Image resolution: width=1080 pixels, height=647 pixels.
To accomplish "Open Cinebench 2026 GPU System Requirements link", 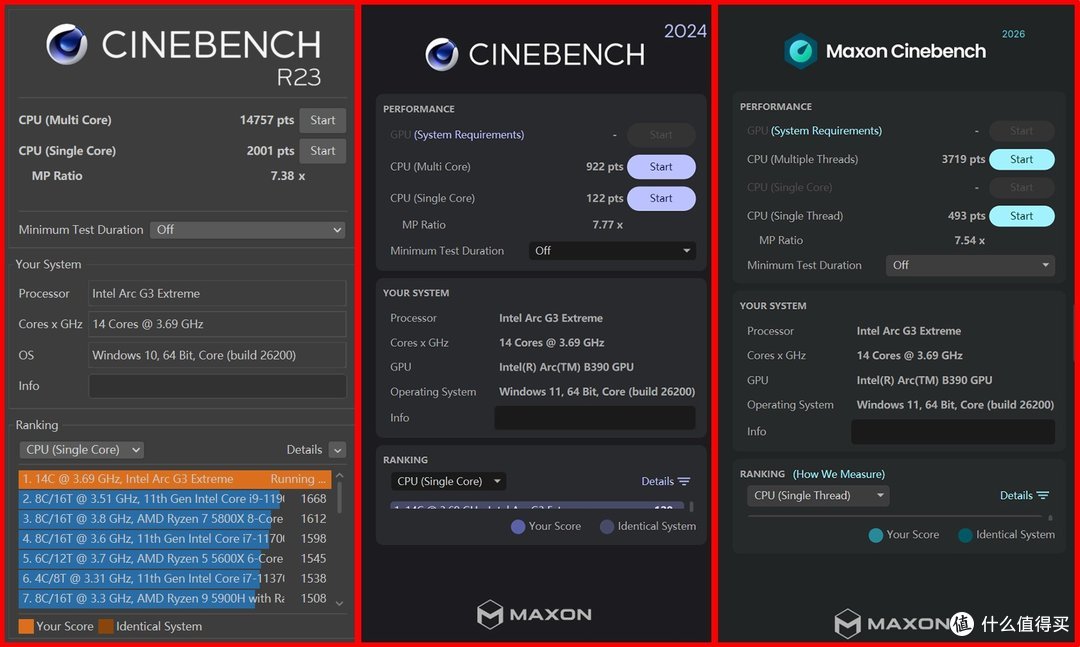I will pos(827,130).
